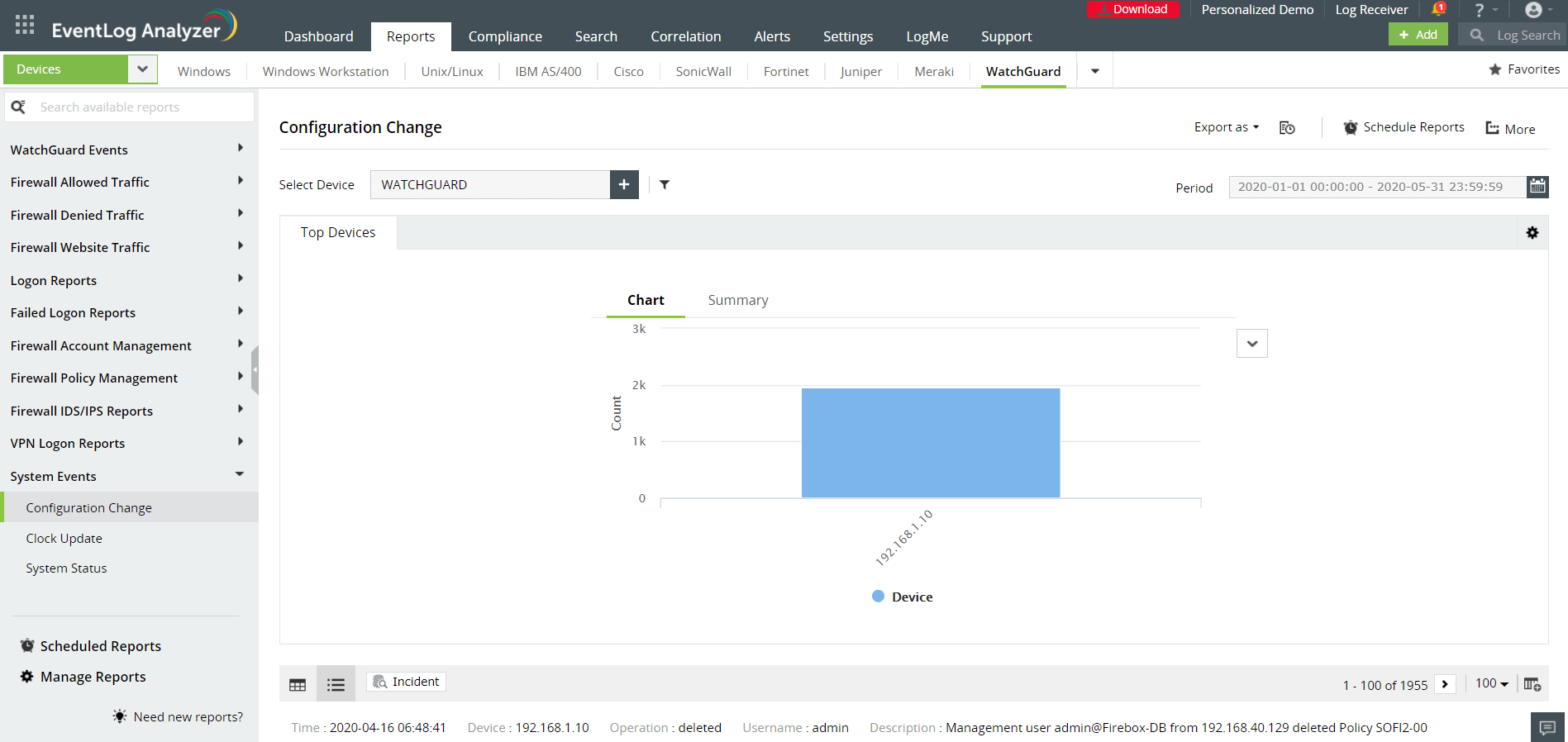Click the green Add button
The image size is (1568, 742).
(x=1418, y=35)
